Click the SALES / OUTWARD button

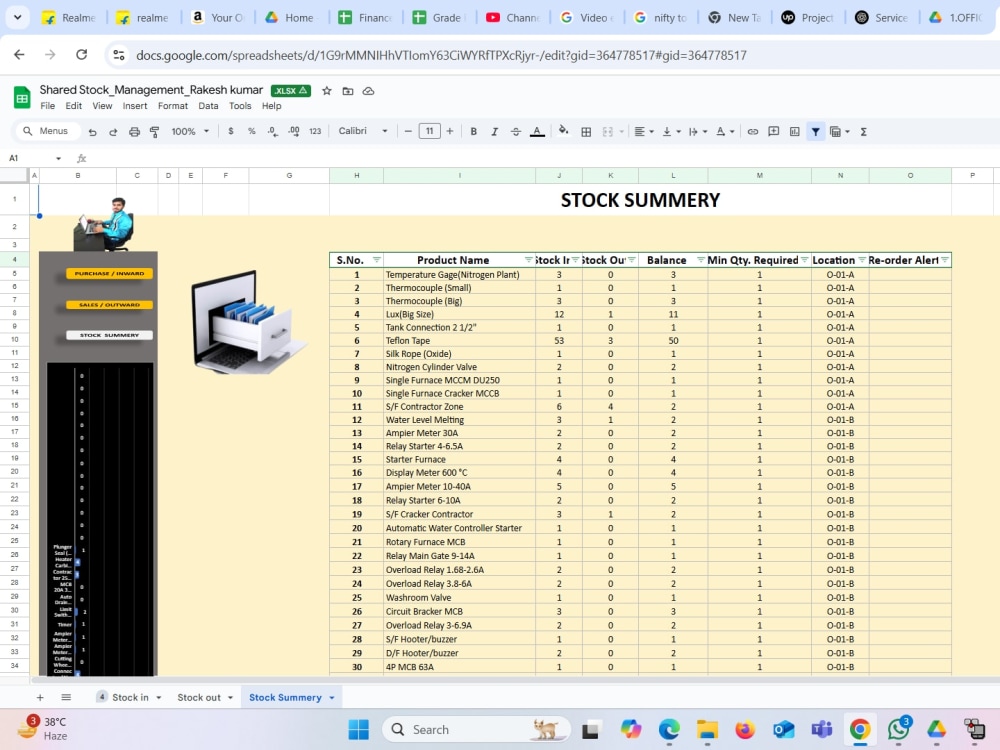coord(109,305)
